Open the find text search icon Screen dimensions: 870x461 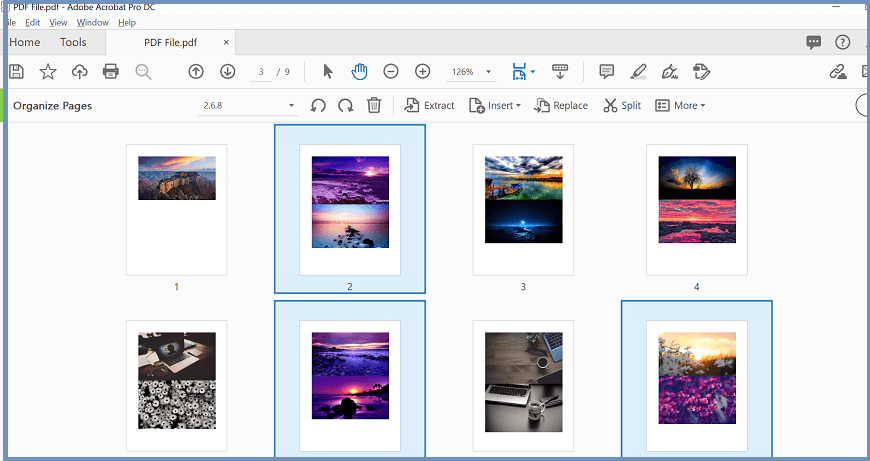(x=143, y=72)
